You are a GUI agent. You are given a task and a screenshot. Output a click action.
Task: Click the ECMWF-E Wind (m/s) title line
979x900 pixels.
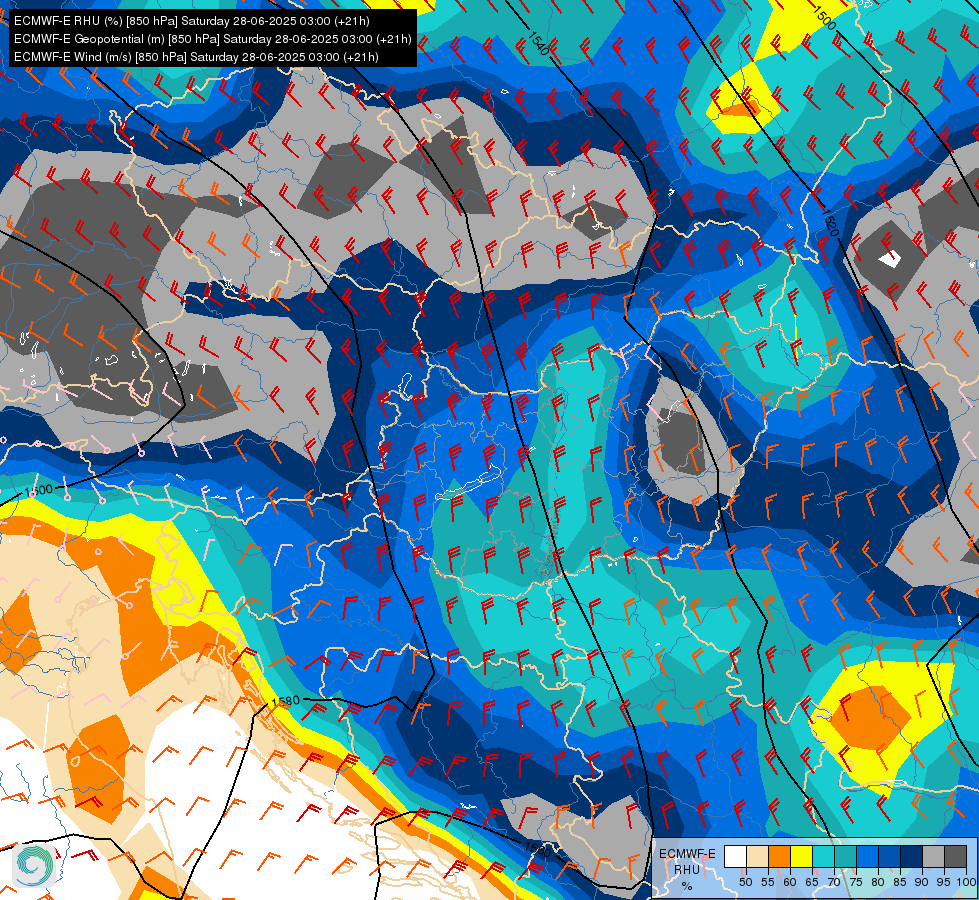(x=196, y=57)
